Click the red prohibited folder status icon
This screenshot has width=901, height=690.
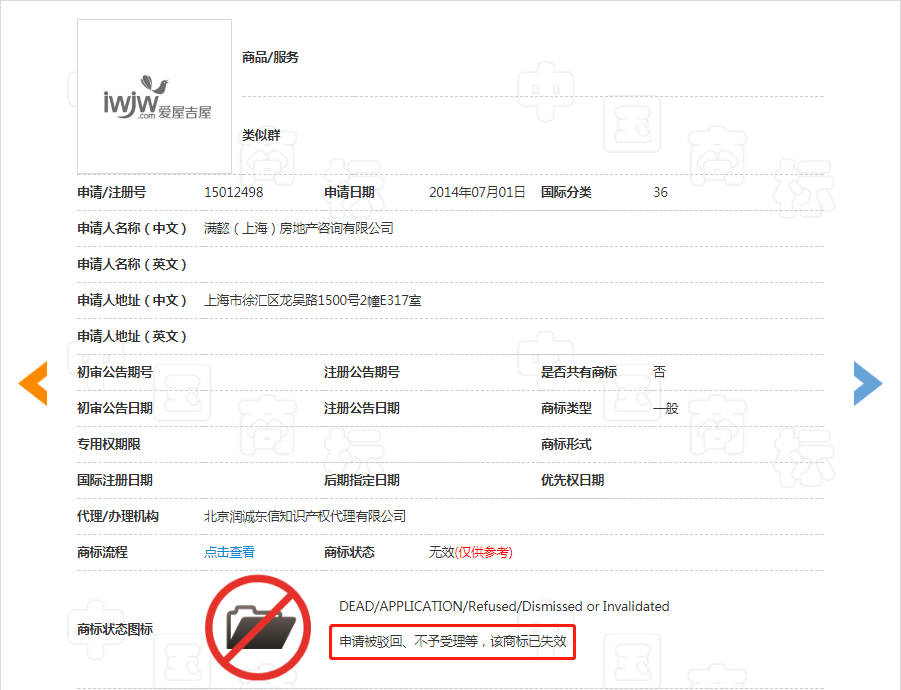(258, 627)
